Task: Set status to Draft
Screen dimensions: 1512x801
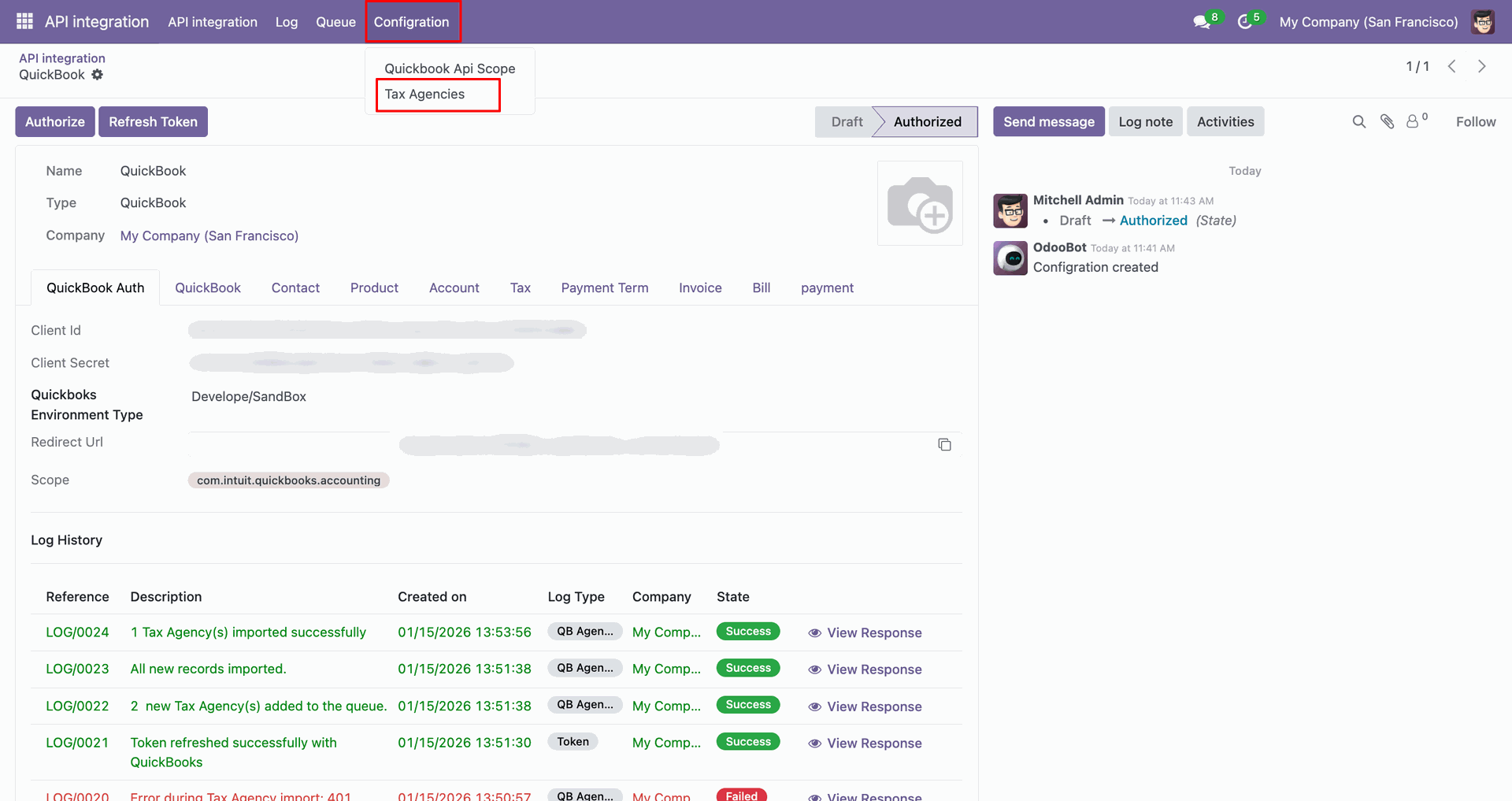Action: coord(845,122)
